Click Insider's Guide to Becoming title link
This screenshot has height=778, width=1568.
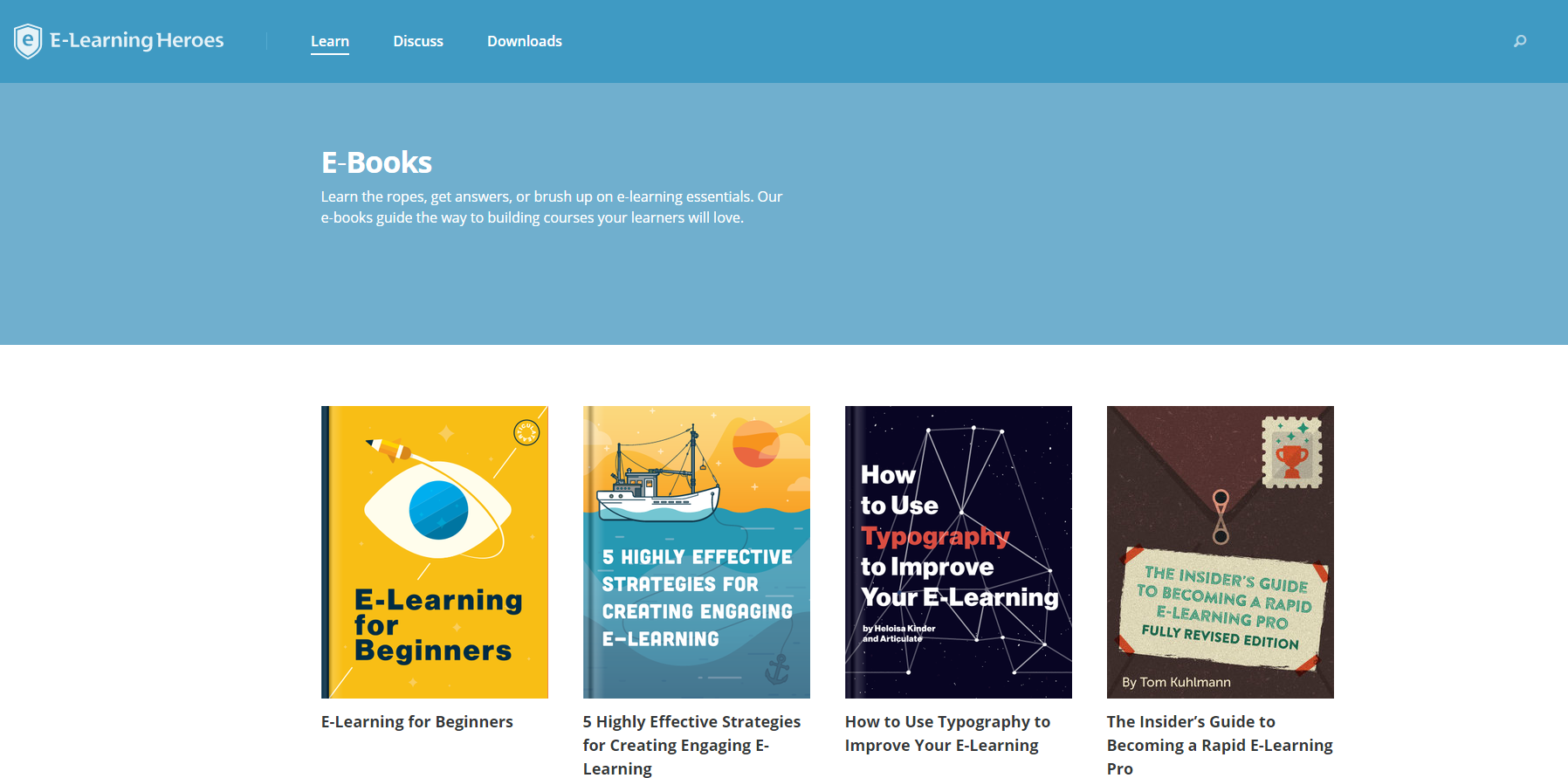[1221, 745]
